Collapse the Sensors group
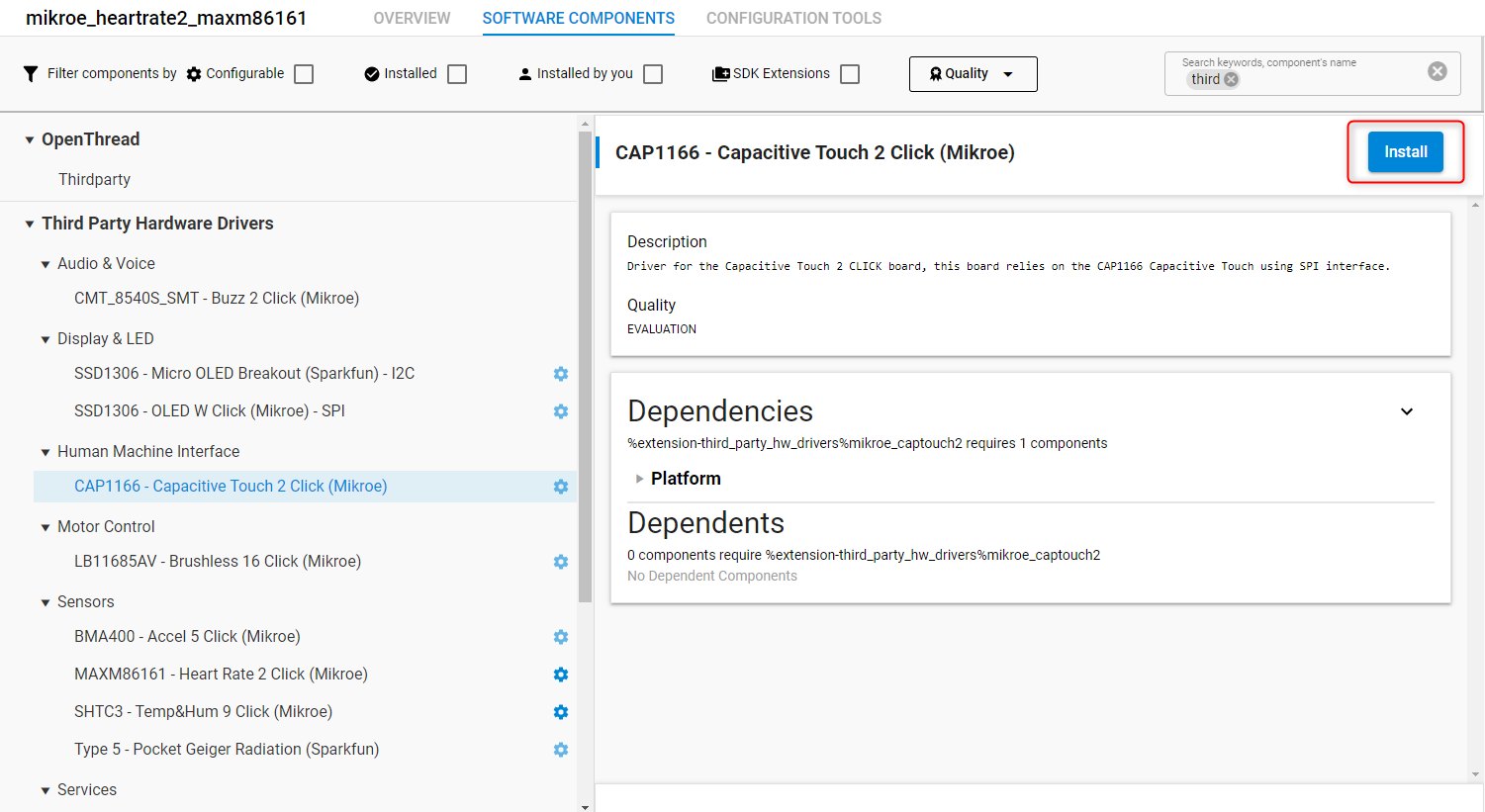 coord(46,603)
